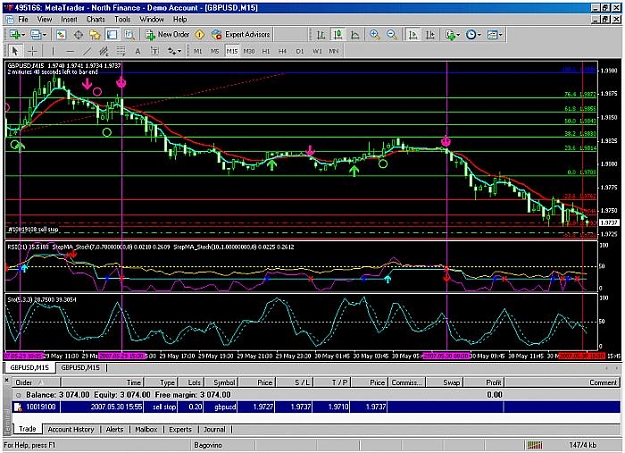
Task: Select the Fibonacci Retracement tool
Action: tap(121, 51)
